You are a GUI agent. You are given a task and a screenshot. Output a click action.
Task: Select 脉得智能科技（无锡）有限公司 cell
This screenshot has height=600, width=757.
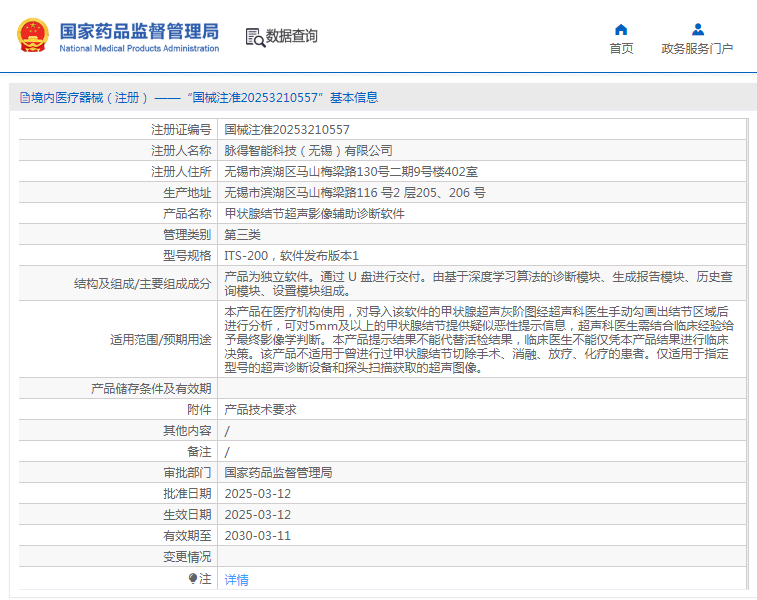coord(308,151)
